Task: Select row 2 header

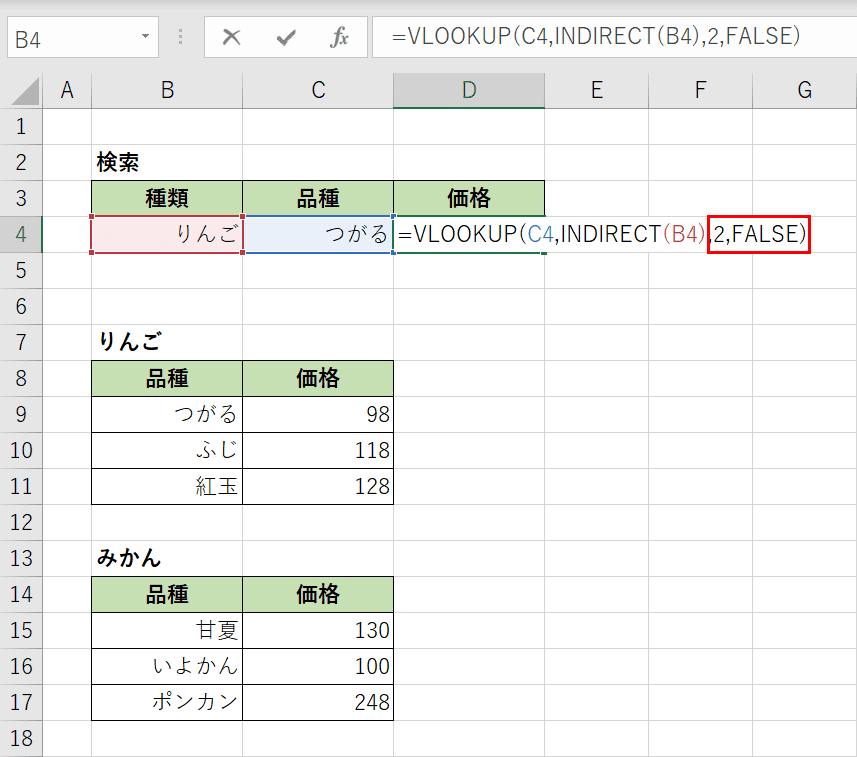Action: point(21,162)
